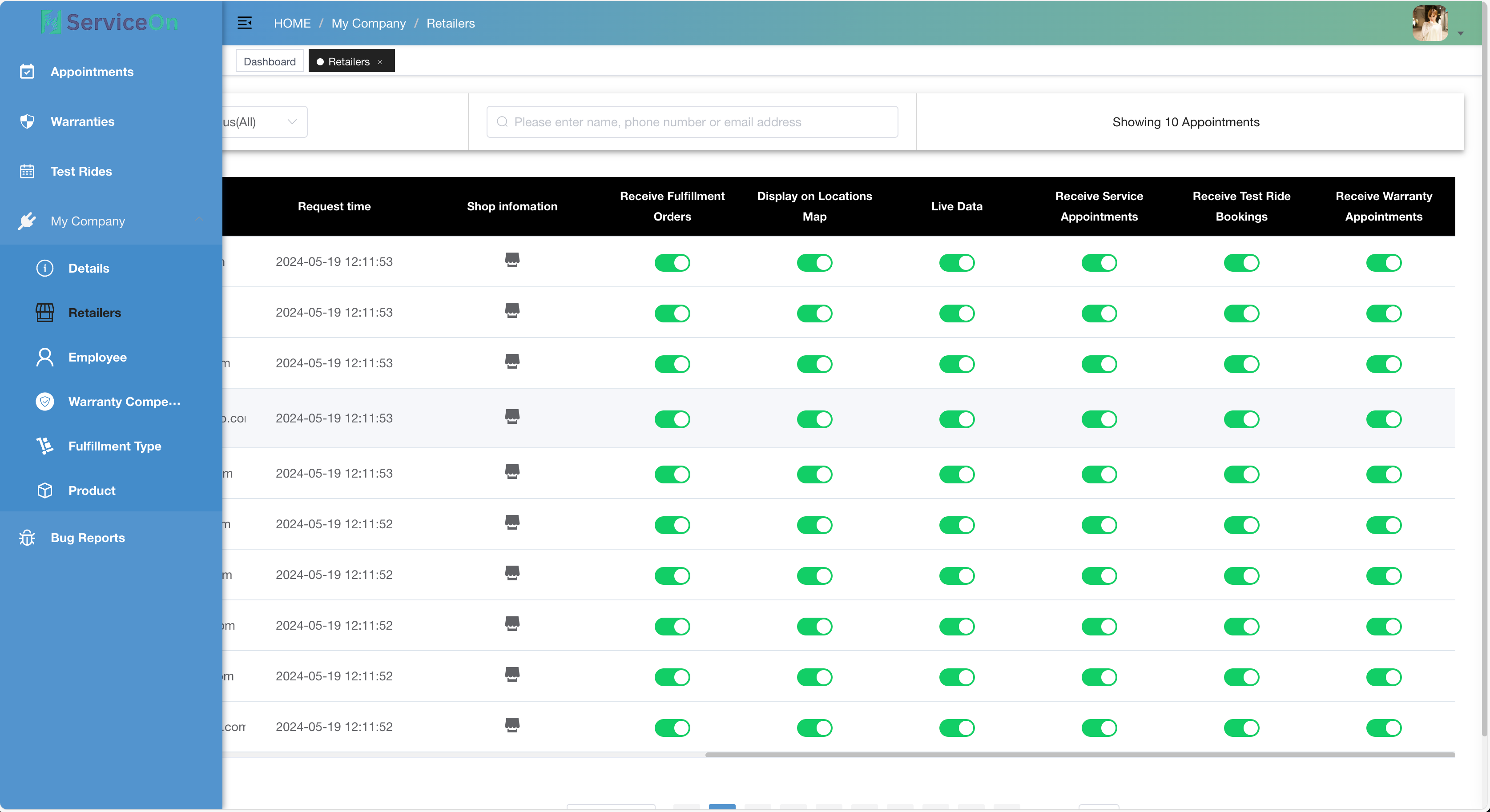
Task: Toggle last row Receive Warranty Appointments switch
Action: point(1384,728)
